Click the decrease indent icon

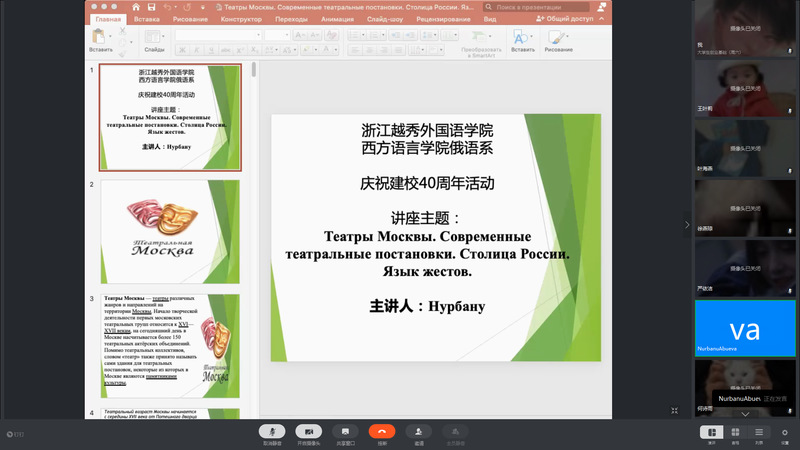click(395, 35)
